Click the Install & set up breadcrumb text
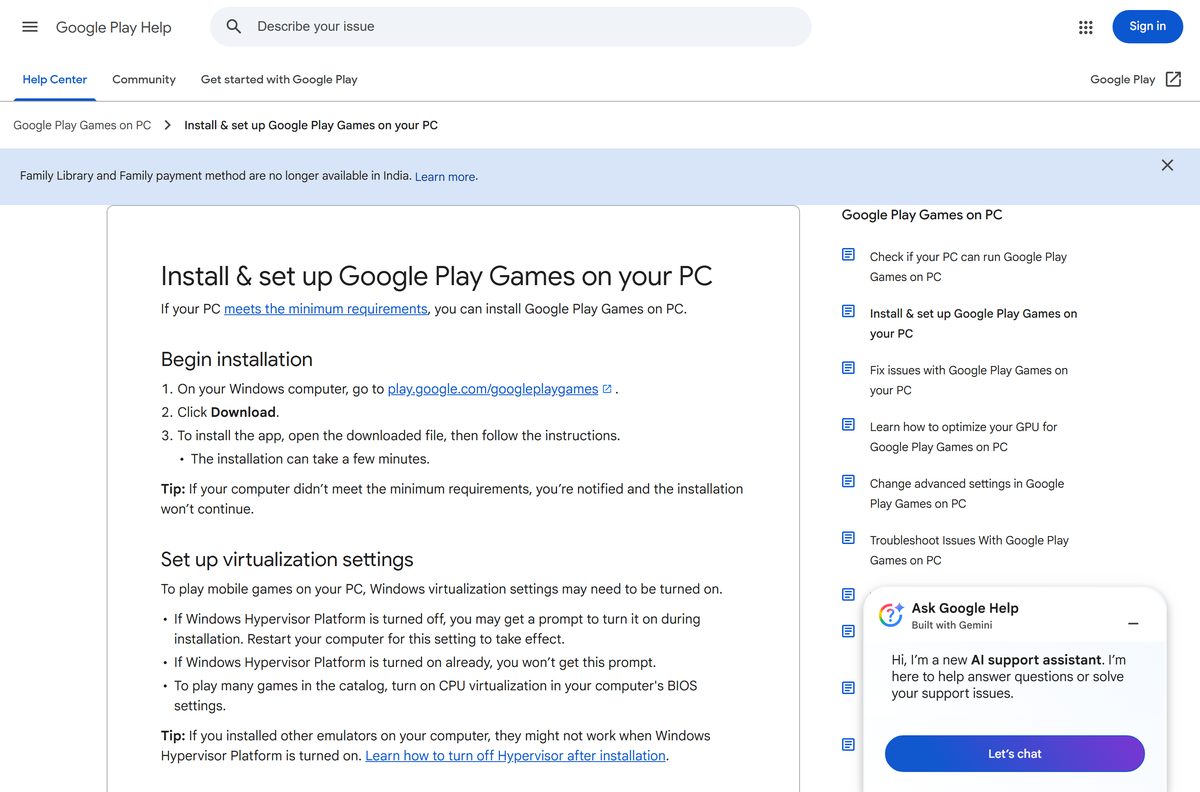This screenshot has height=792, width=1200. coord(311,125)
